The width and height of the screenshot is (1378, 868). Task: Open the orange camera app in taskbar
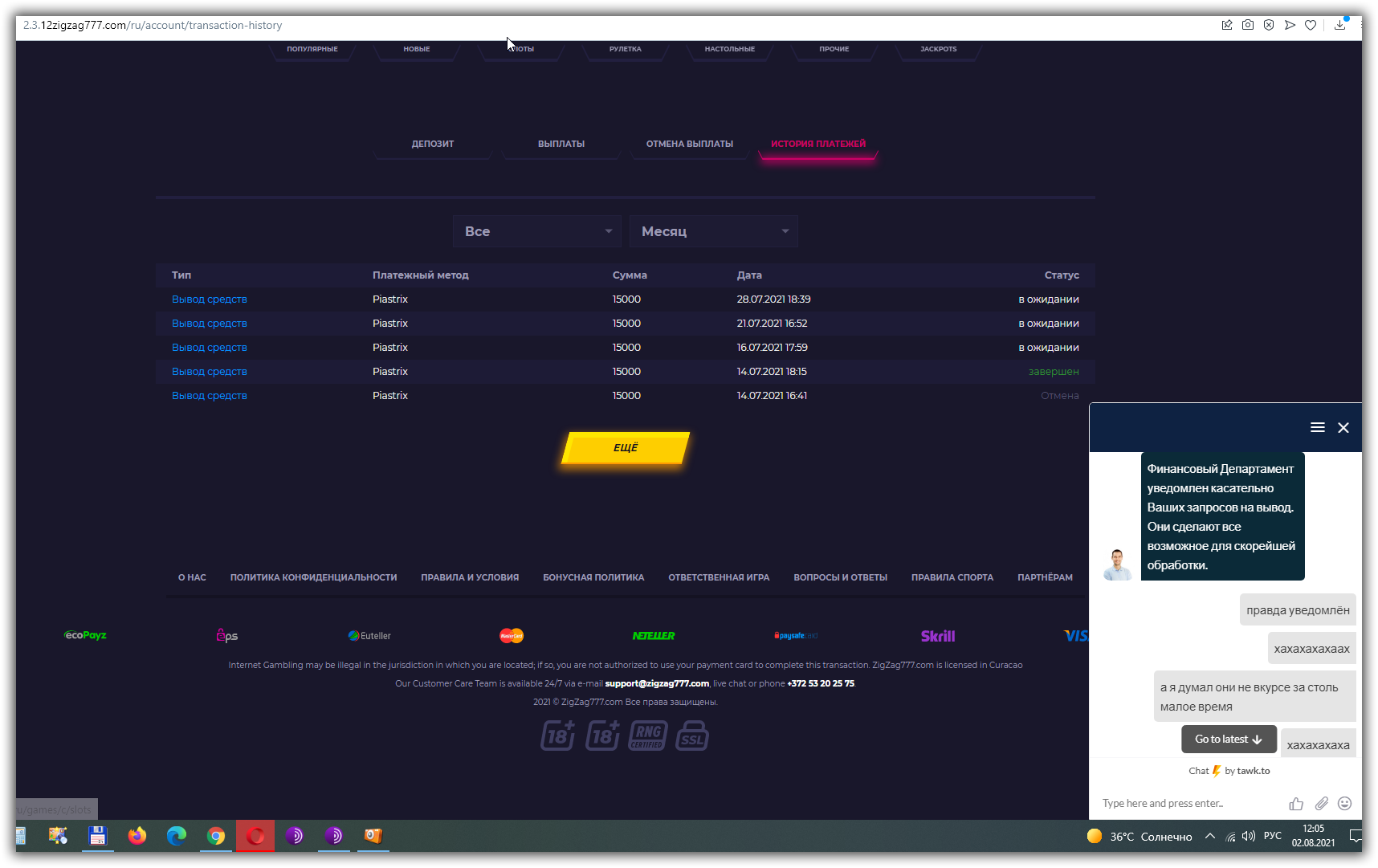coord(373,836)
